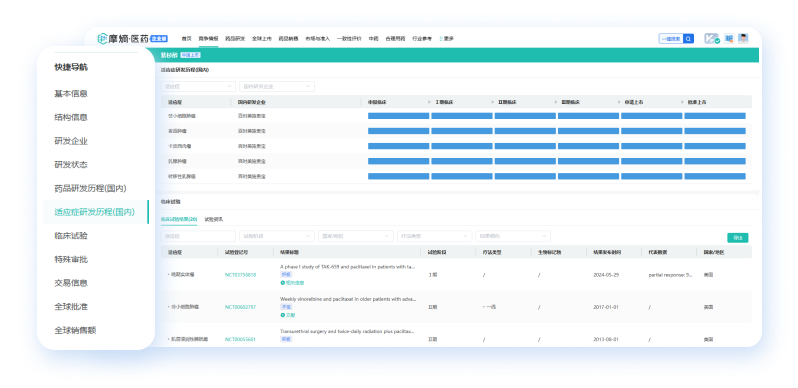Open the 更多 menu icon
Viewport: 798px width, 388px height.
[441, 39]
